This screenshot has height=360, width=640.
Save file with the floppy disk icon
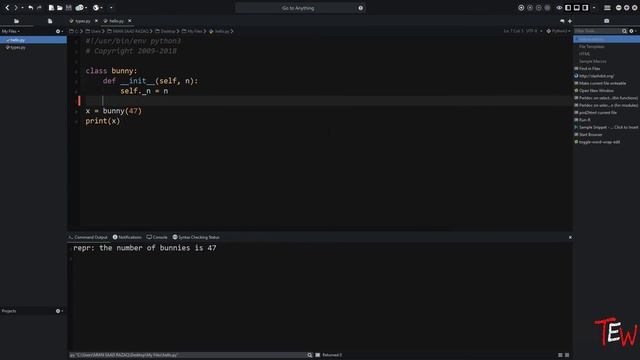pos(69,8)
